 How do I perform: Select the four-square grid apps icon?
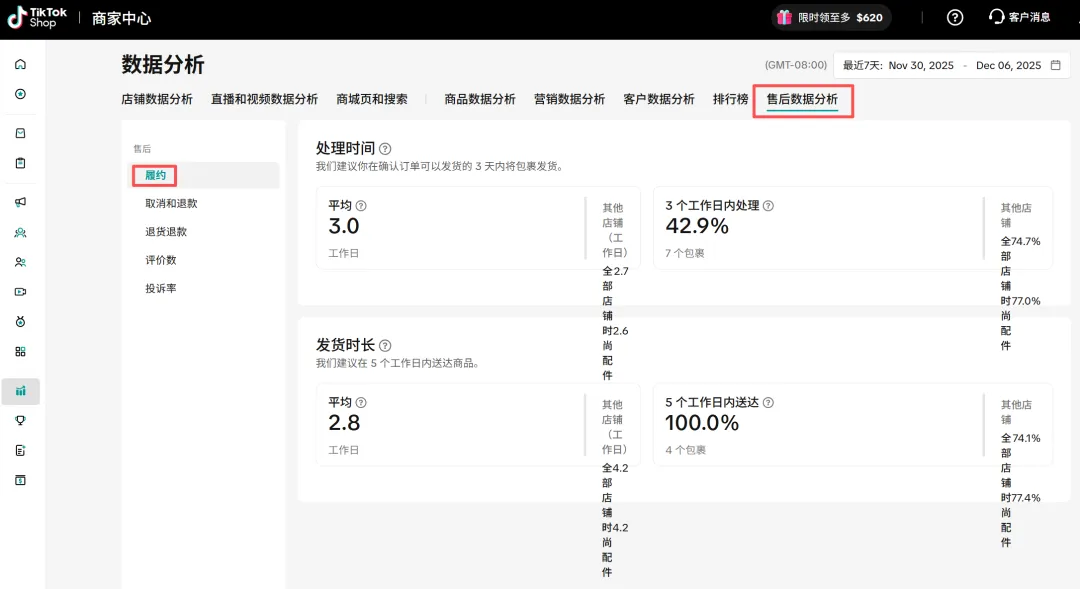pos(20,351)
